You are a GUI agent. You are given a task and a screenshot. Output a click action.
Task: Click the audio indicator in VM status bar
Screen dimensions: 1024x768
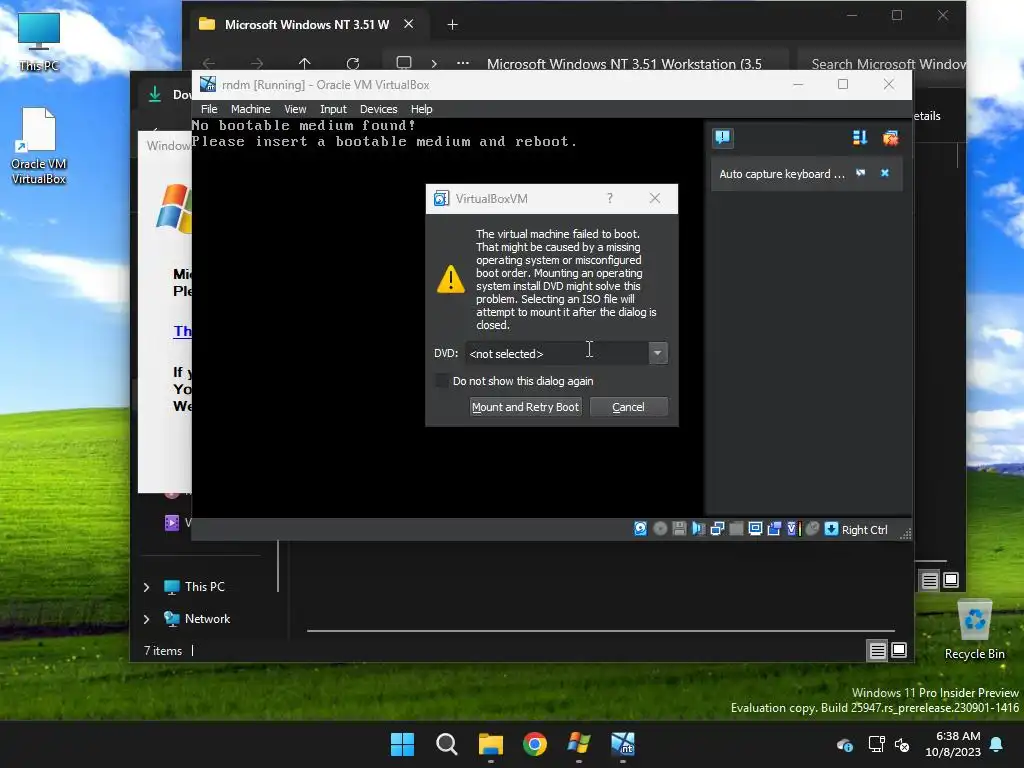[698, 529]
